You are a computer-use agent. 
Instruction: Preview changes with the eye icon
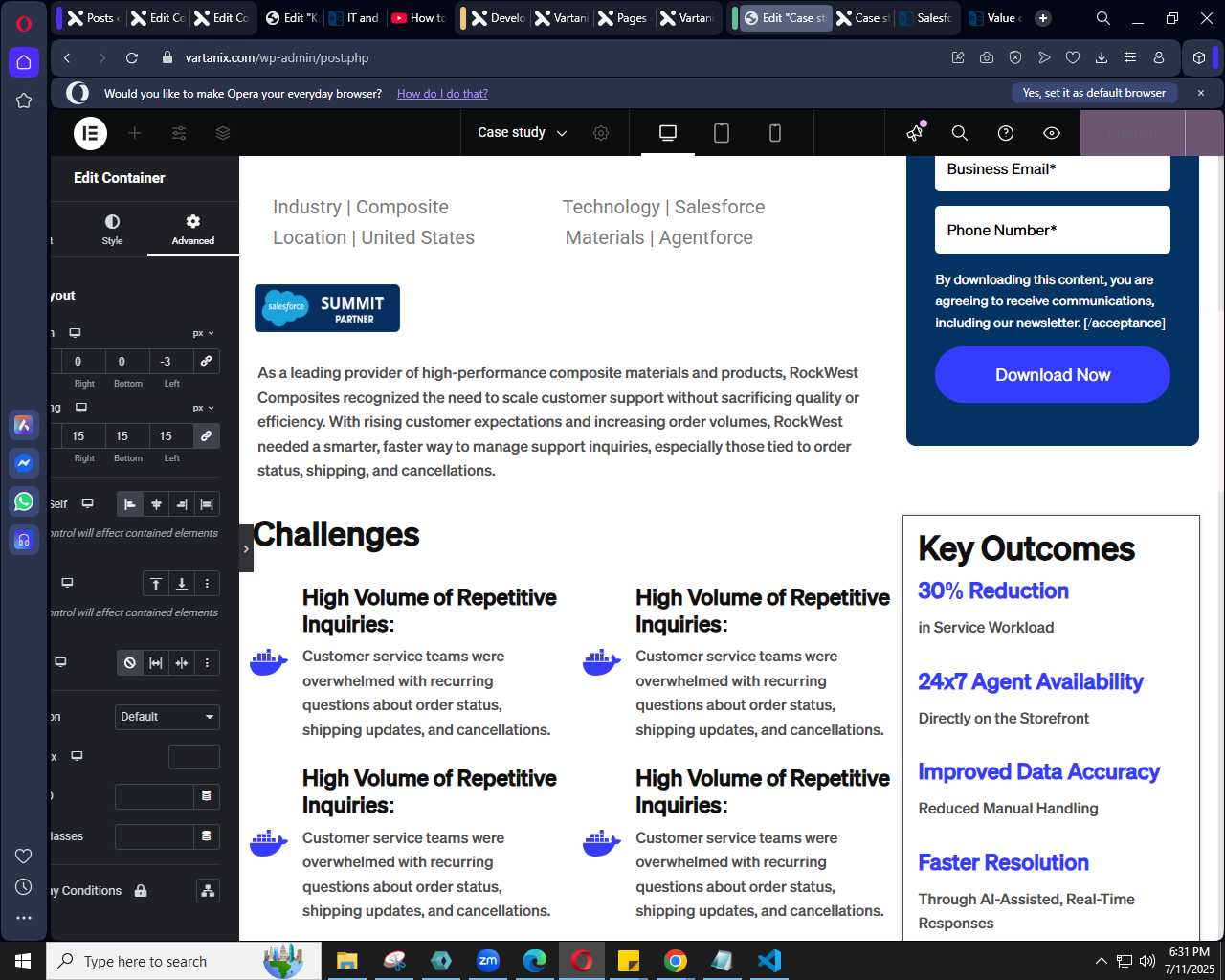tap(1052, 133)
